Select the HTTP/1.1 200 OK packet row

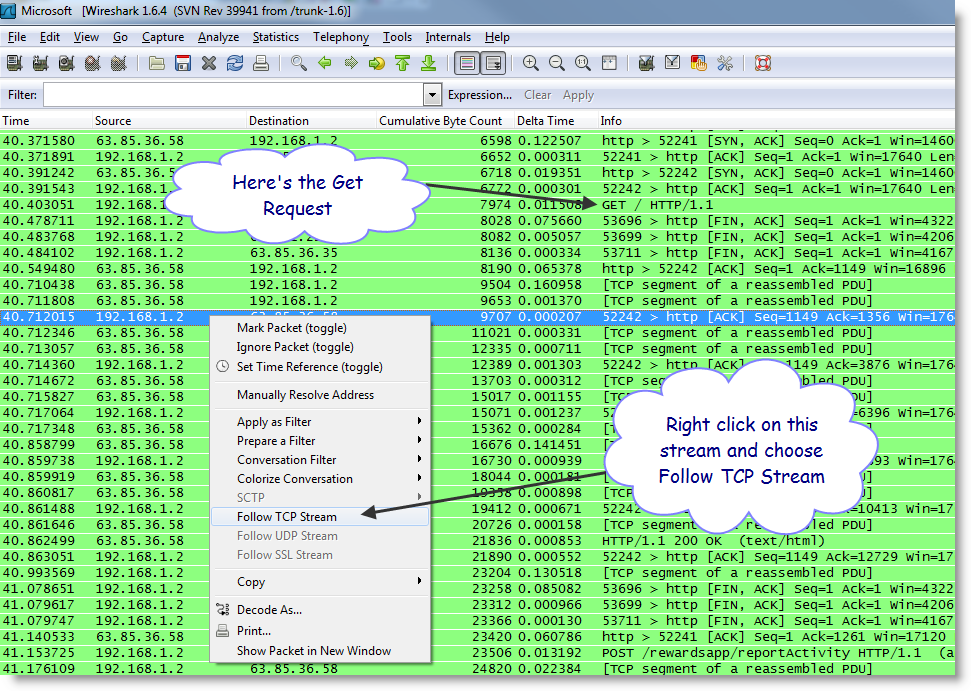[x=477, y=541]
